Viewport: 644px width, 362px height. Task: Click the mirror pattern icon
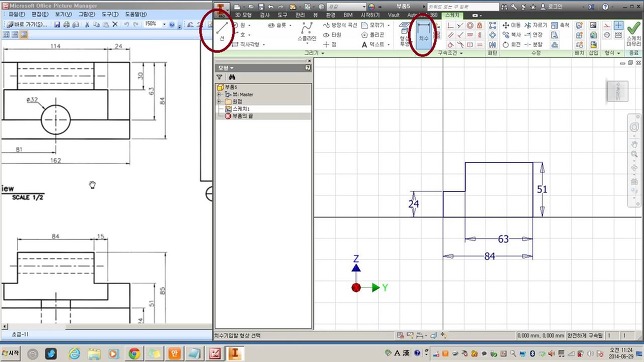coord(492,44)
